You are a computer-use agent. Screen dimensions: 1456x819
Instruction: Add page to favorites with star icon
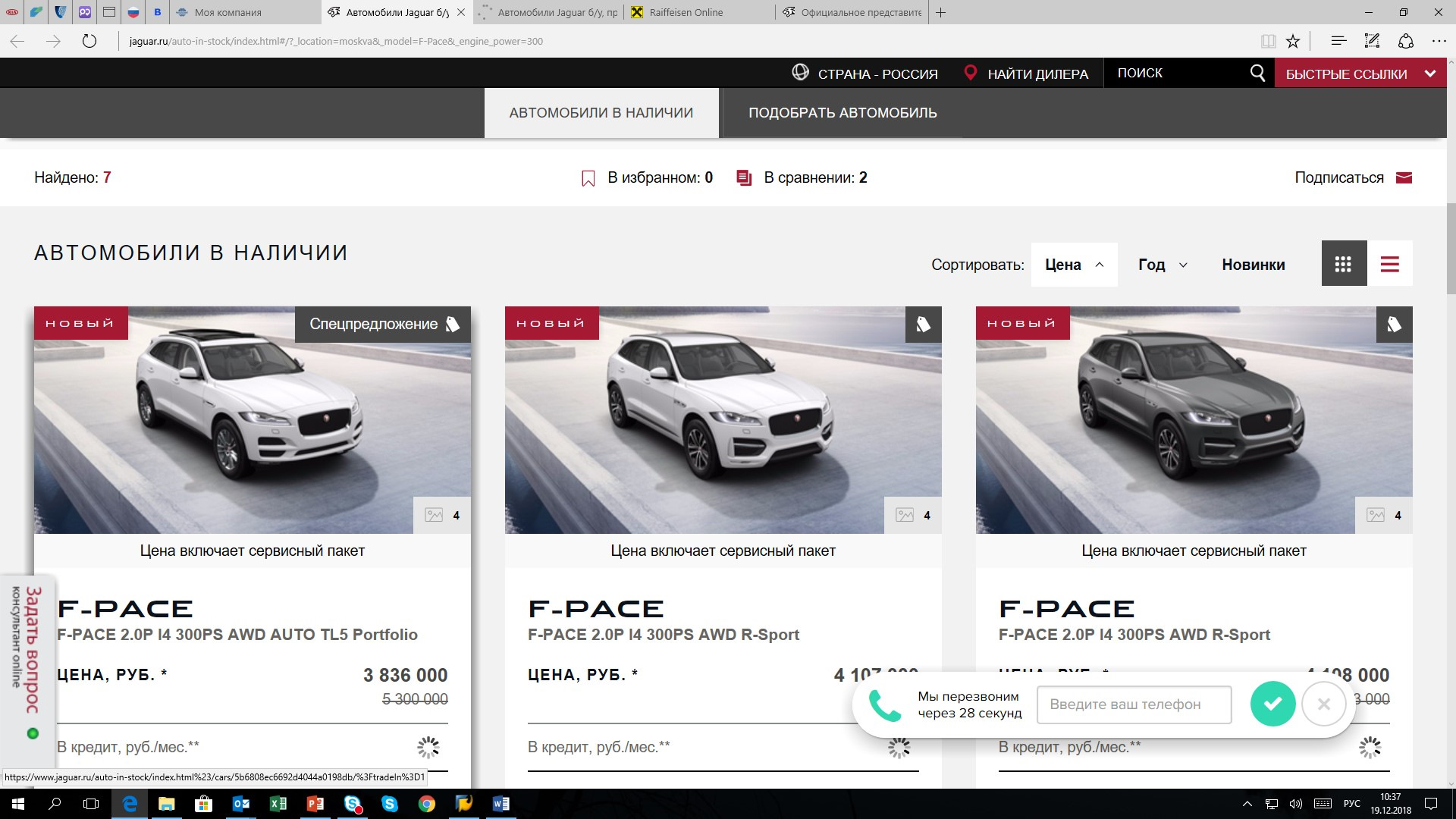pos(1293,41)
